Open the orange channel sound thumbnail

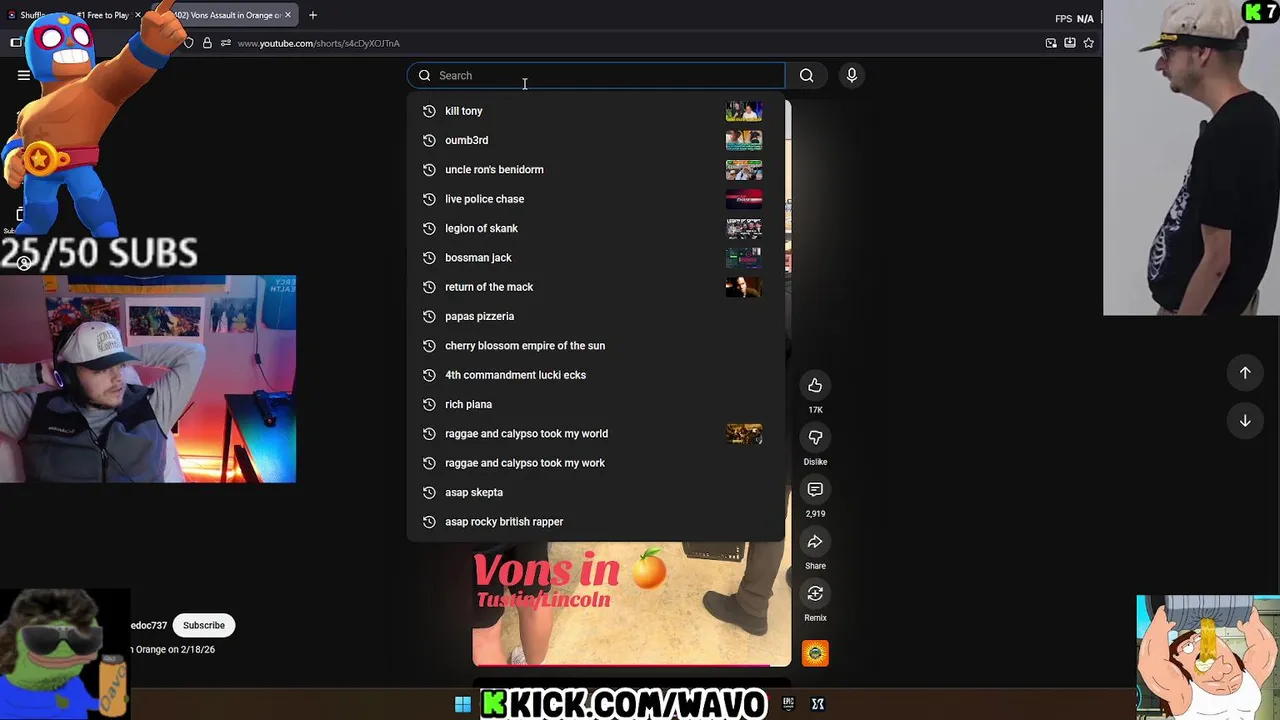815,654
